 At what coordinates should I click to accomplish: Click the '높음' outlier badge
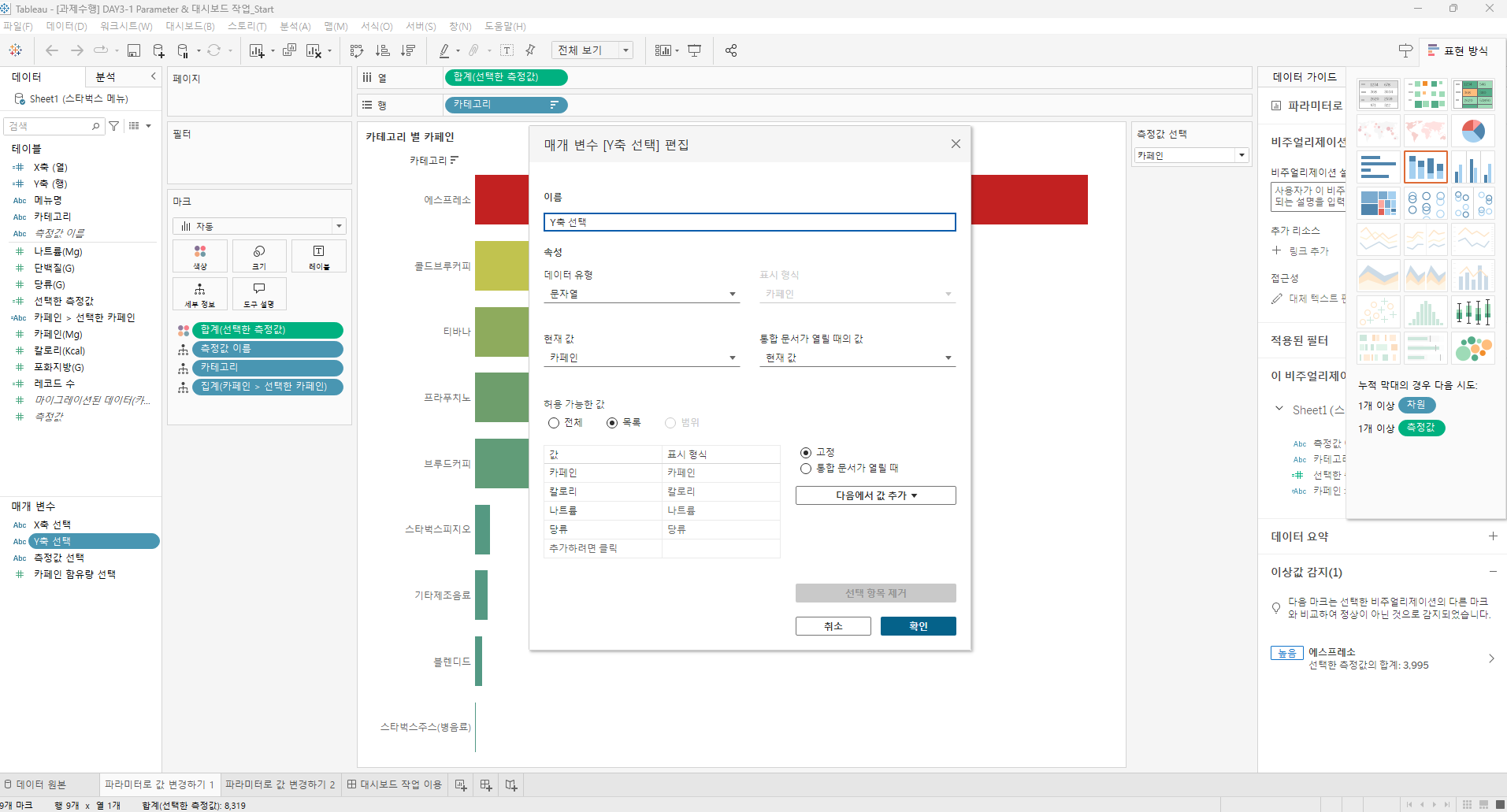pyautogui.click(x=1287, y=653)
